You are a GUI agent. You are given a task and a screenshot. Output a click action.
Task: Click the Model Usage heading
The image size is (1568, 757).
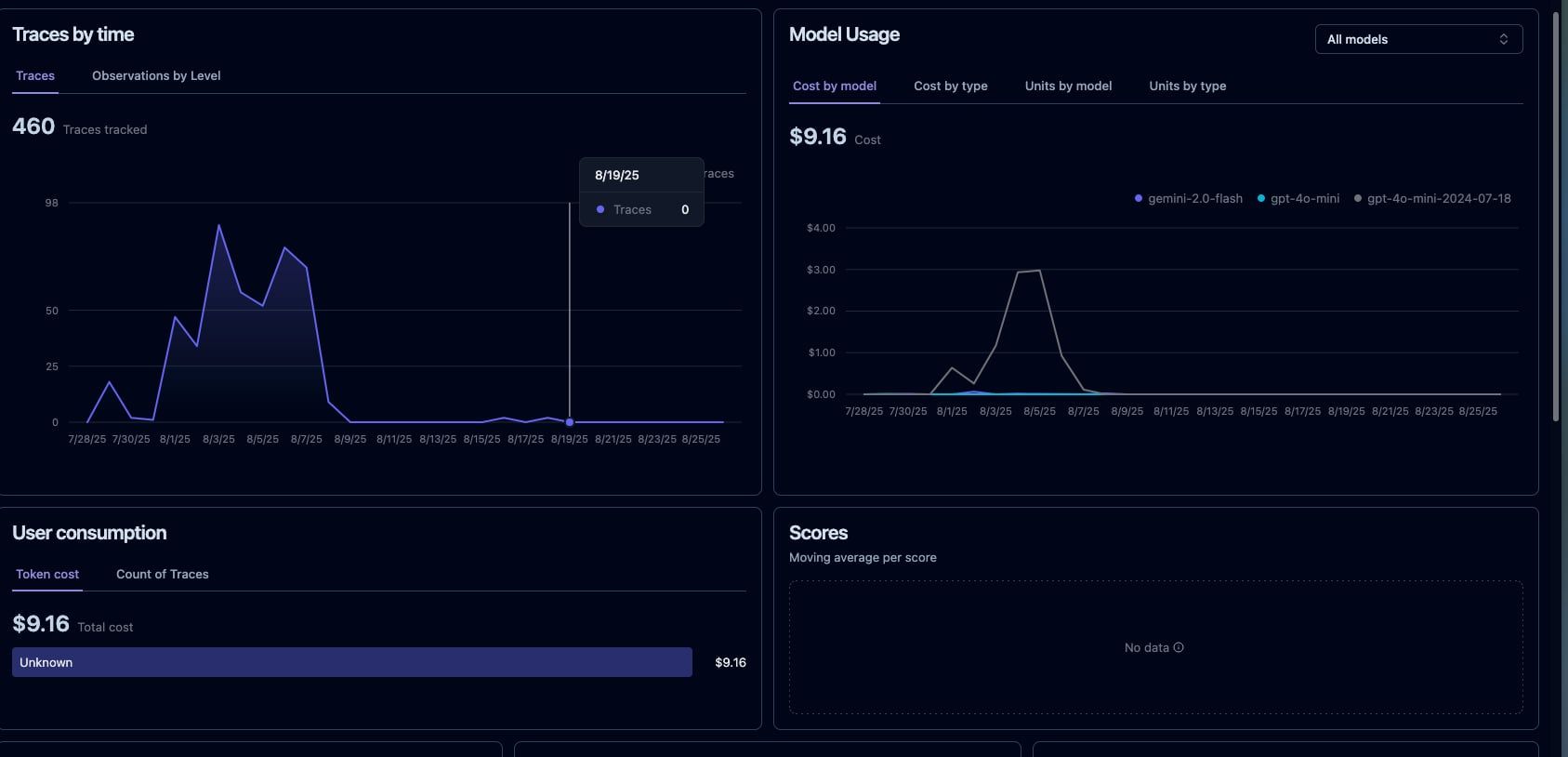pyautogui.click(x=844, y=34)
